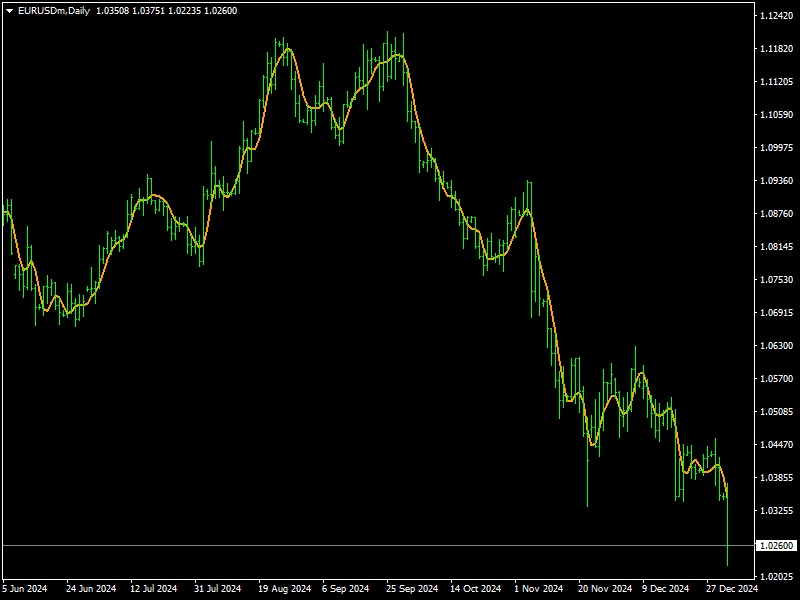800x600 pixels.
Task: Click the 1.09360 price scale label
Action: [777, 181]
